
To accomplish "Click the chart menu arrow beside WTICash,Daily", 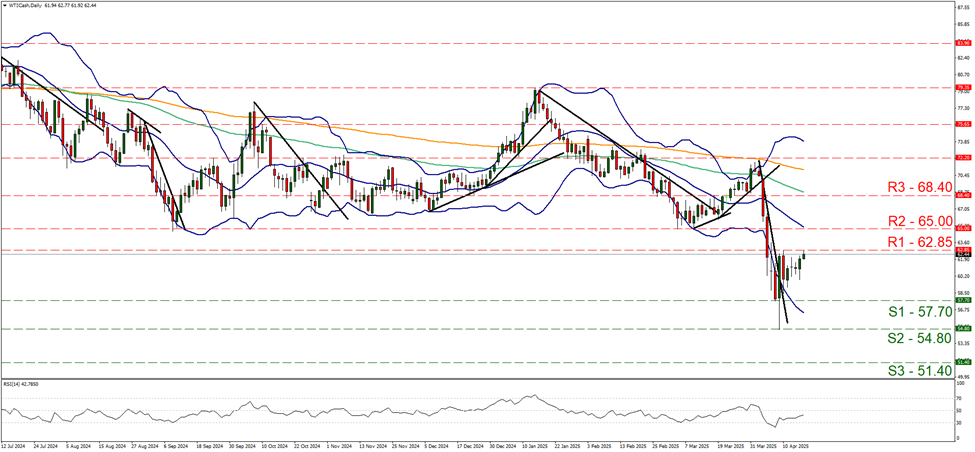I will pyautogui.click(x=4, y=5).
